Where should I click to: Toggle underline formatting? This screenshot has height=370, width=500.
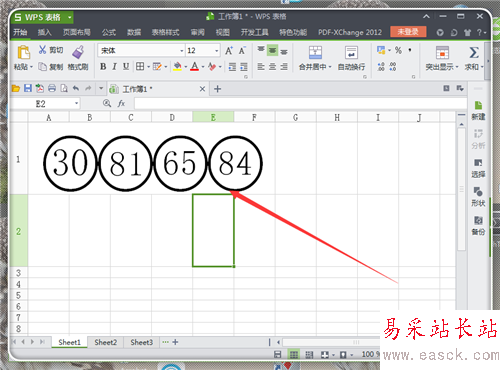(126, 67)
